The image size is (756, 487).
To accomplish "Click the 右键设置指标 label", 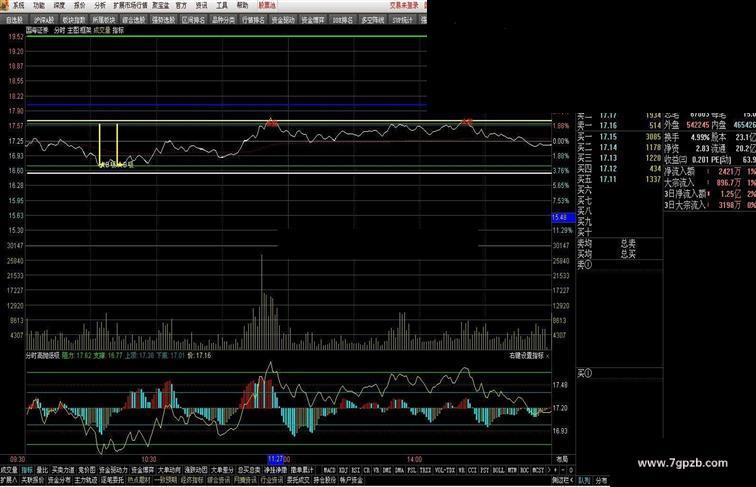I will (x=526, y=355).
